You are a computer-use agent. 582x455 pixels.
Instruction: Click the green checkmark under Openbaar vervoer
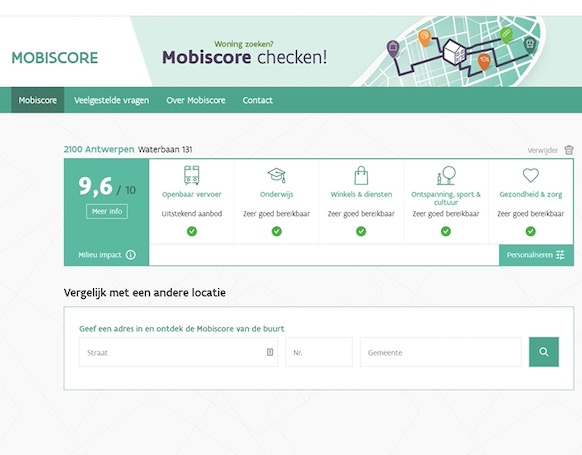[192, 231]
